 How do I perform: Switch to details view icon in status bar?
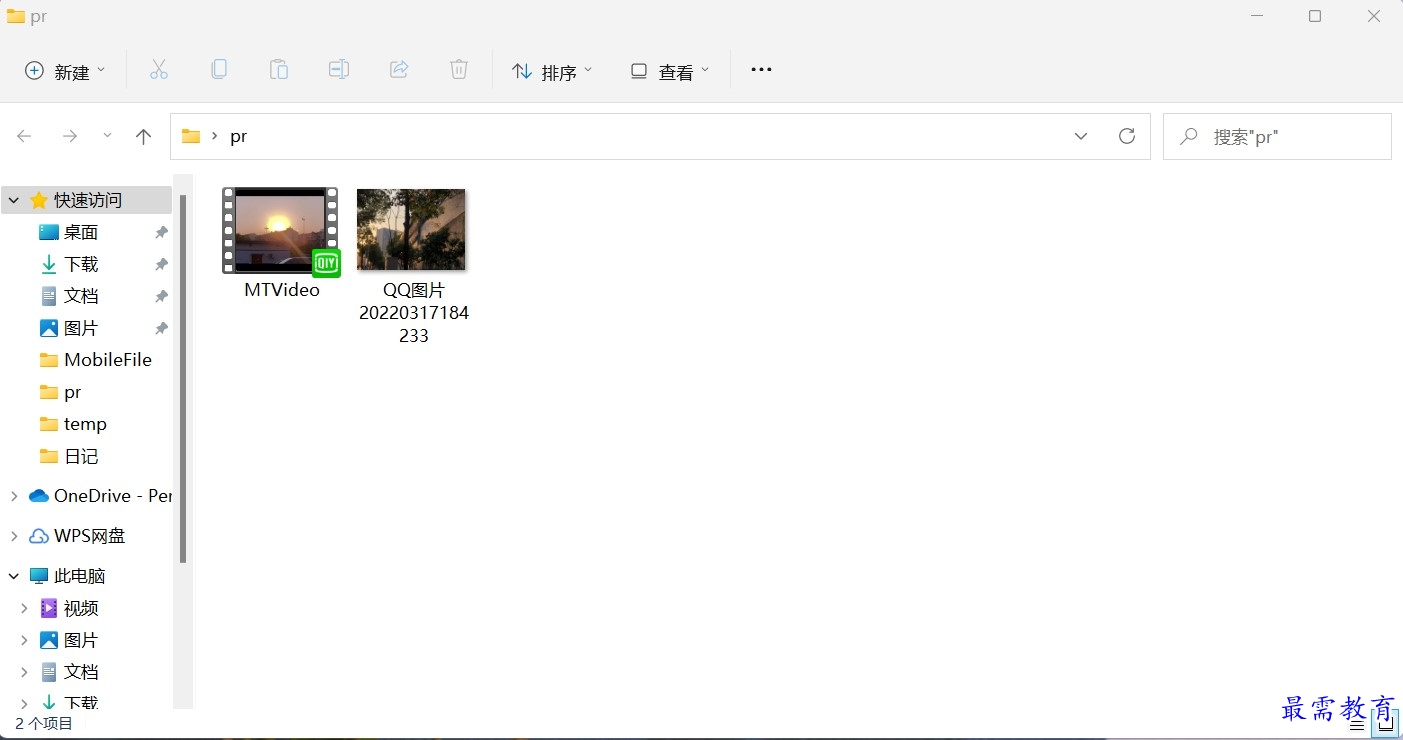click(1357, 725)
